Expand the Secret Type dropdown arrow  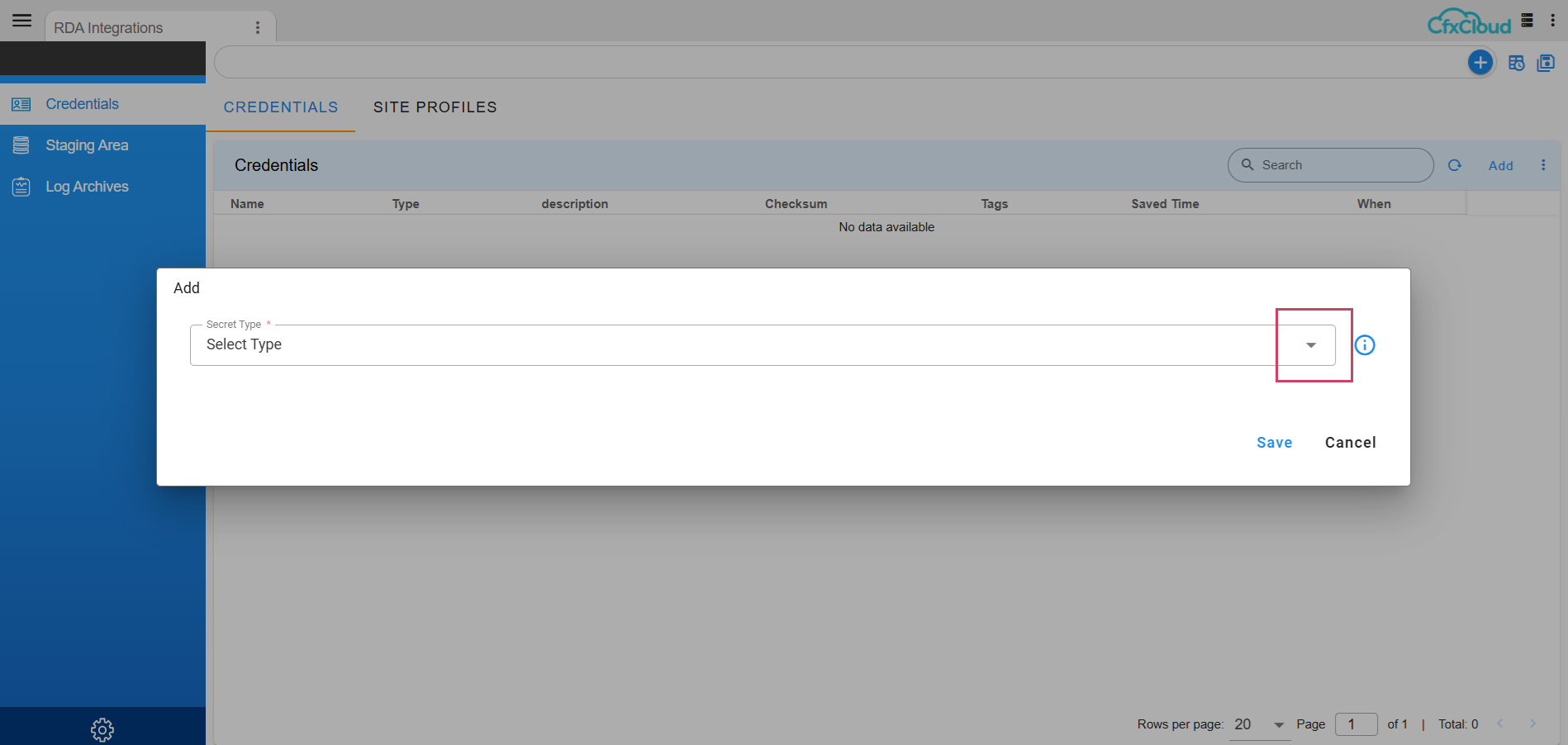coord(1311,345)
